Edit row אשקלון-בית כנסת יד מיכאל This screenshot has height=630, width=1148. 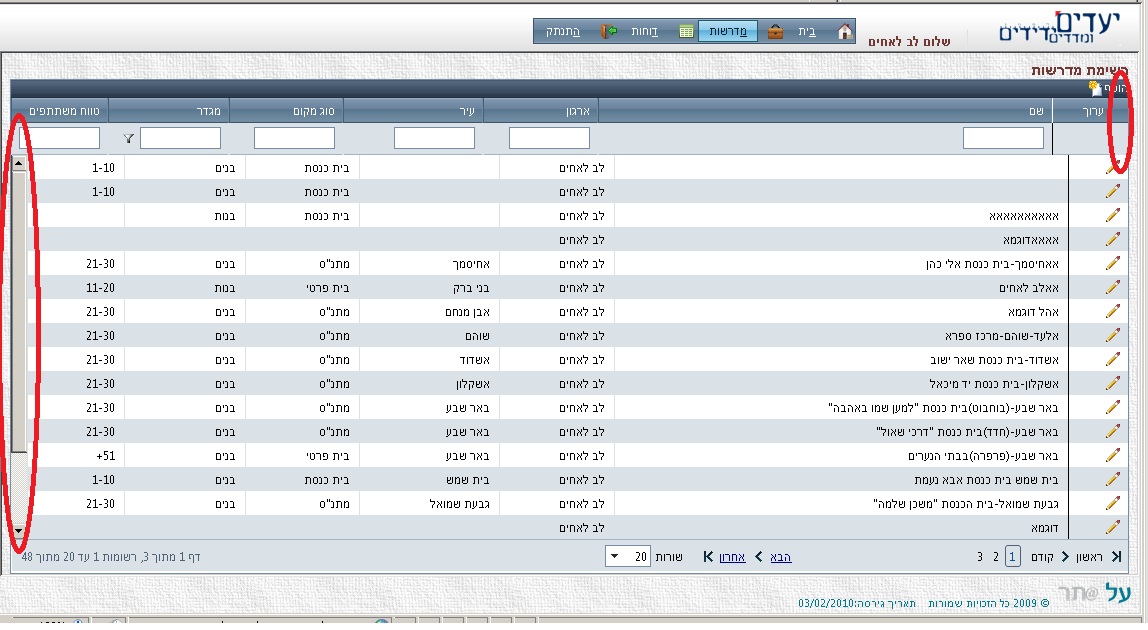tap(1113, 383)
